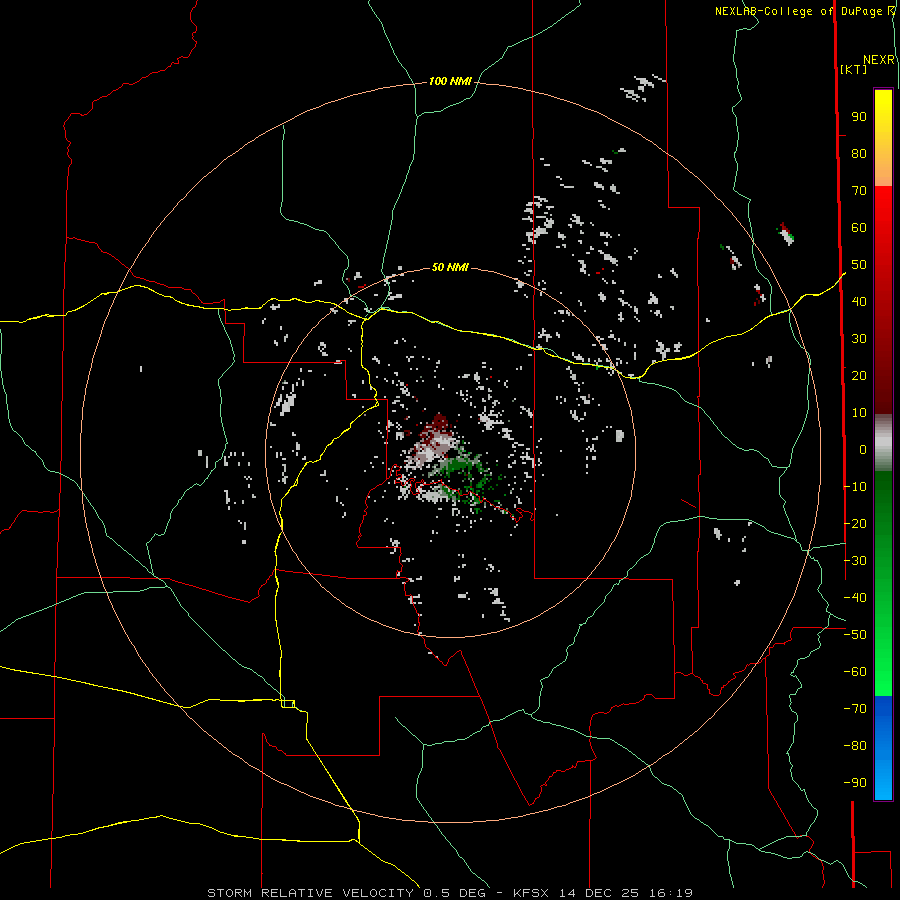900x900 pixels.
Task: Click "STORM RELATIVE VELOCITY" product title
Action: coord(310,893)
